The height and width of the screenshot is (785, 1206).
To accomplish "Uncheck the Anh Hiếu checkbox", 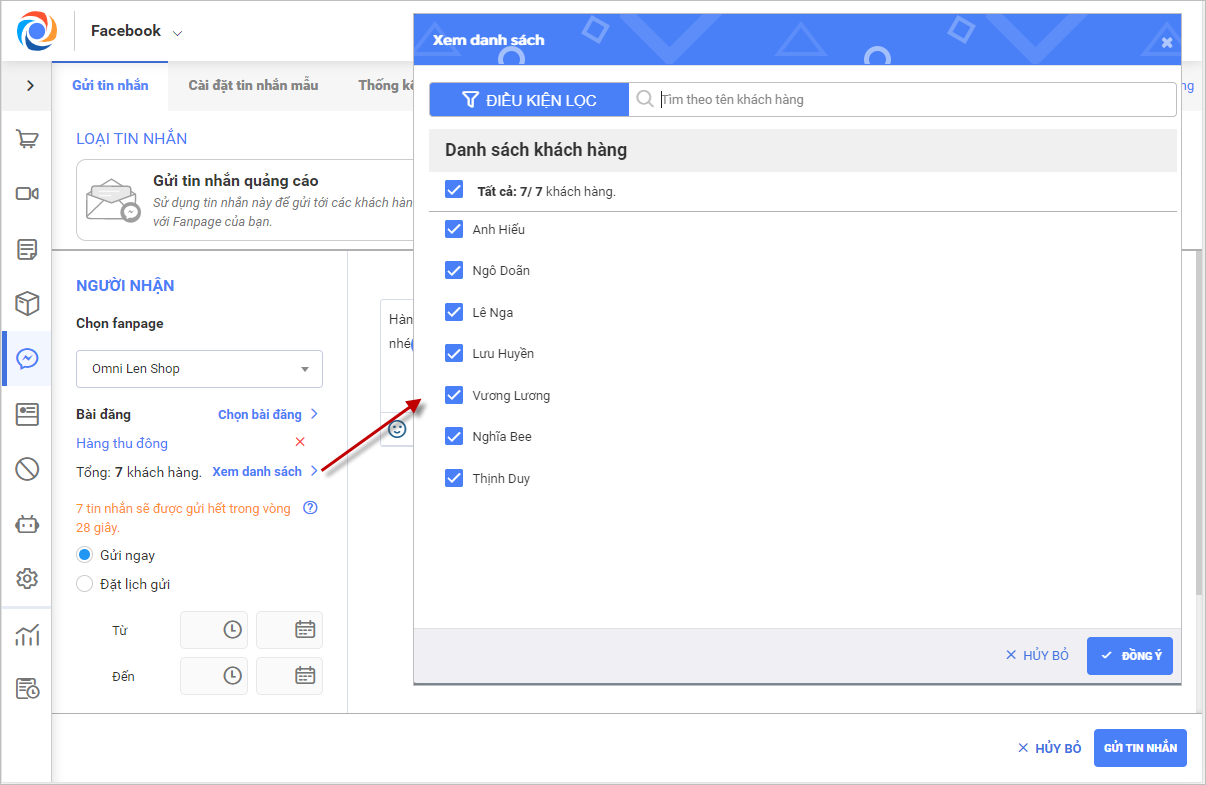I will (454, 230).
